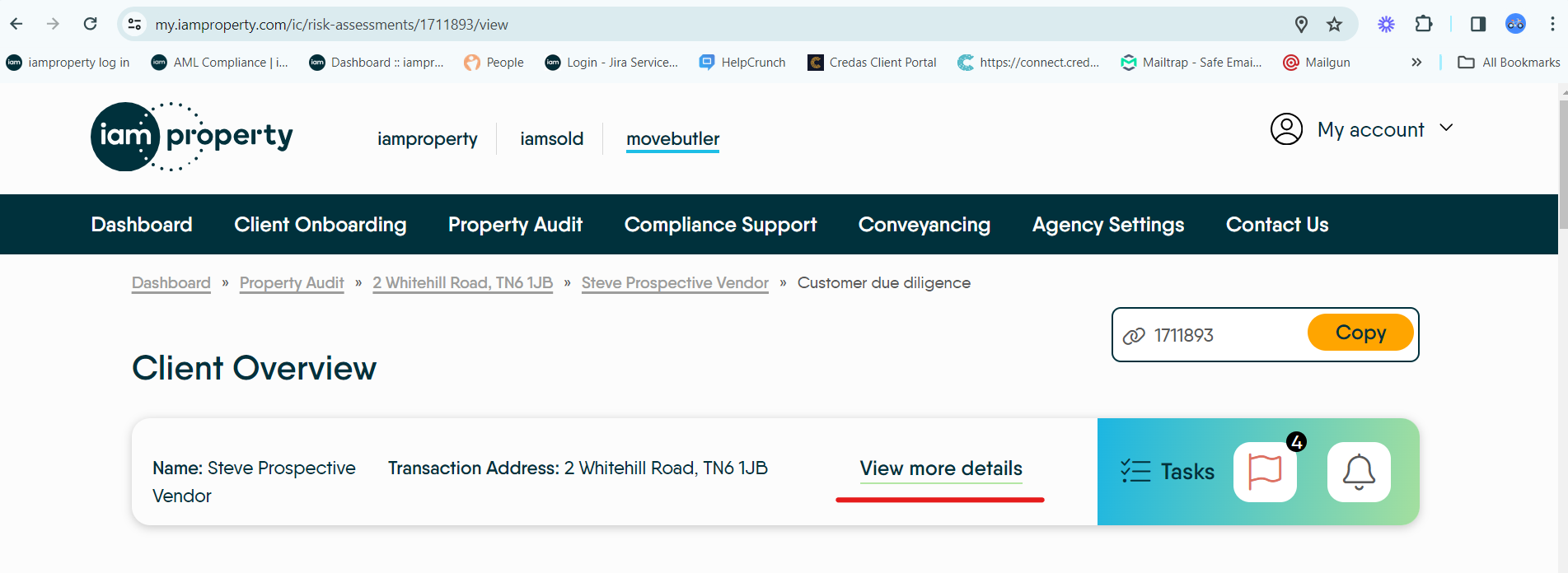Open Compliance Support in the nav bar

tap(721, 225)
